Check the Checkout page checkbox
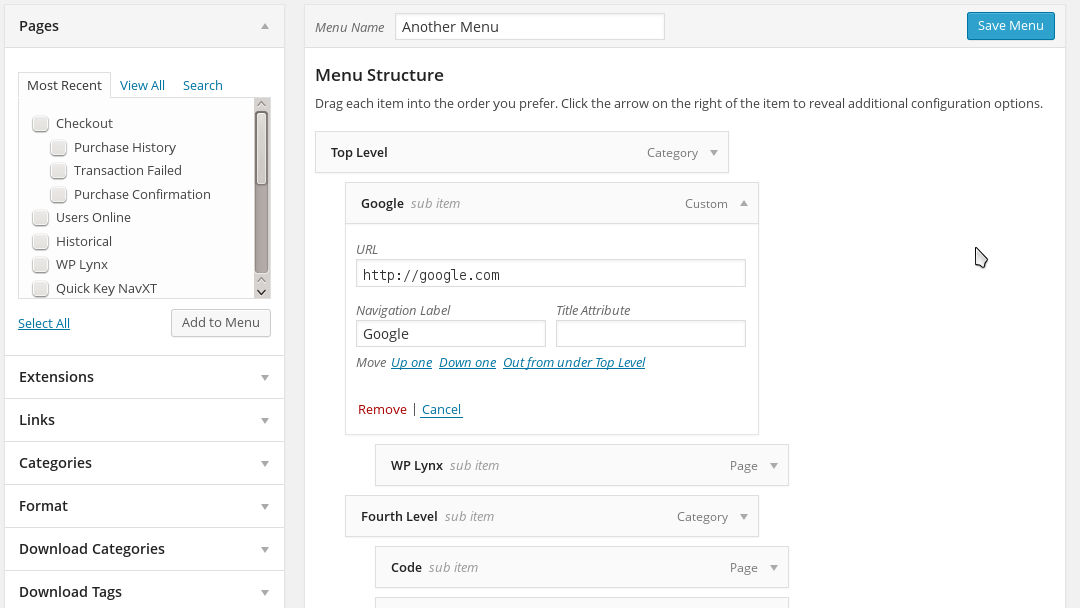The height and width of the screenshot is (608, 1080). click(41, 124)
